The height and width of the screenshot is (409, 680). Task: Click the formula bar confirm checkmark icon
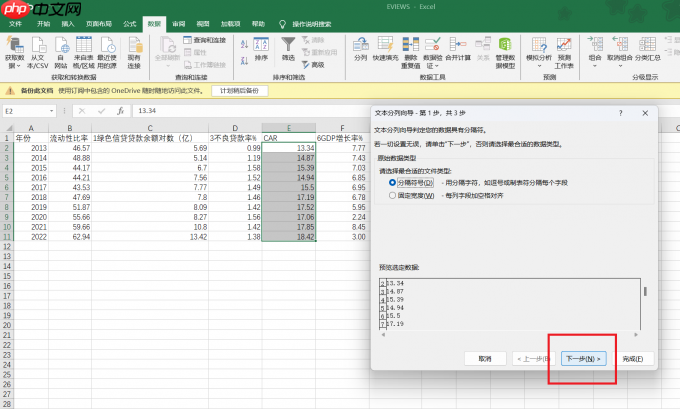(101, 111)
